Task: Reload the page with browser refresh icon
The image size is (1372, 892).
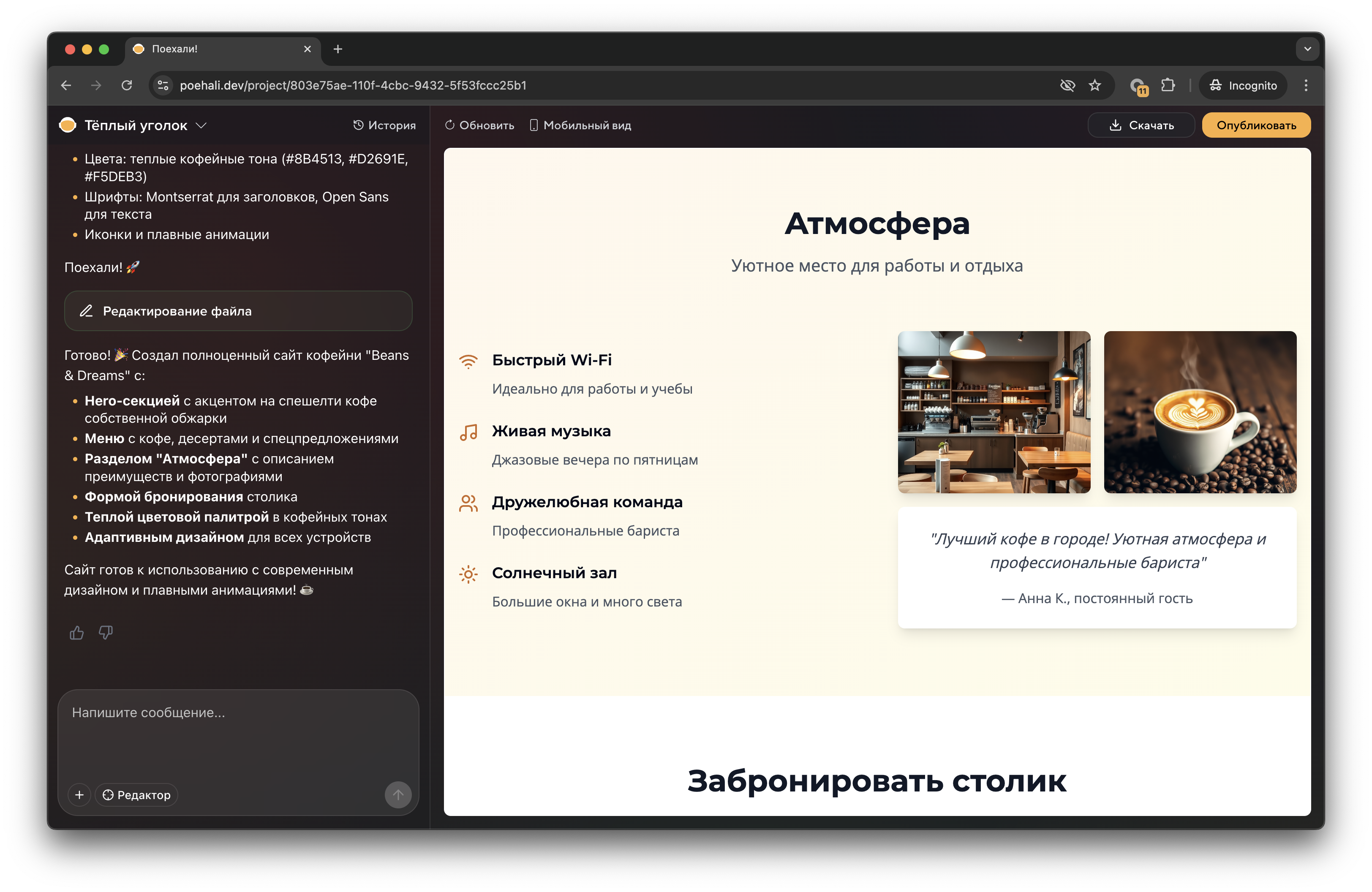Action: point(127,85)
